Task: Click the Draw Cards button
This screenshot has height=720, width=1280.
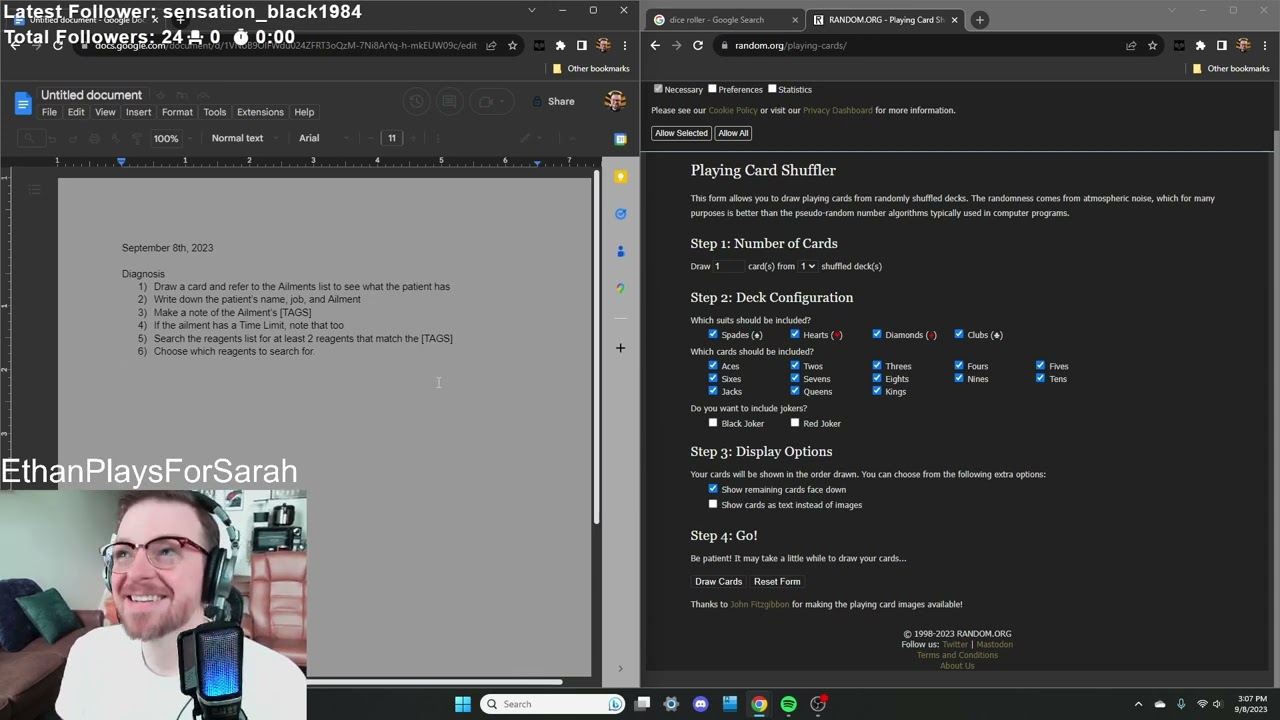Action: 719,581
